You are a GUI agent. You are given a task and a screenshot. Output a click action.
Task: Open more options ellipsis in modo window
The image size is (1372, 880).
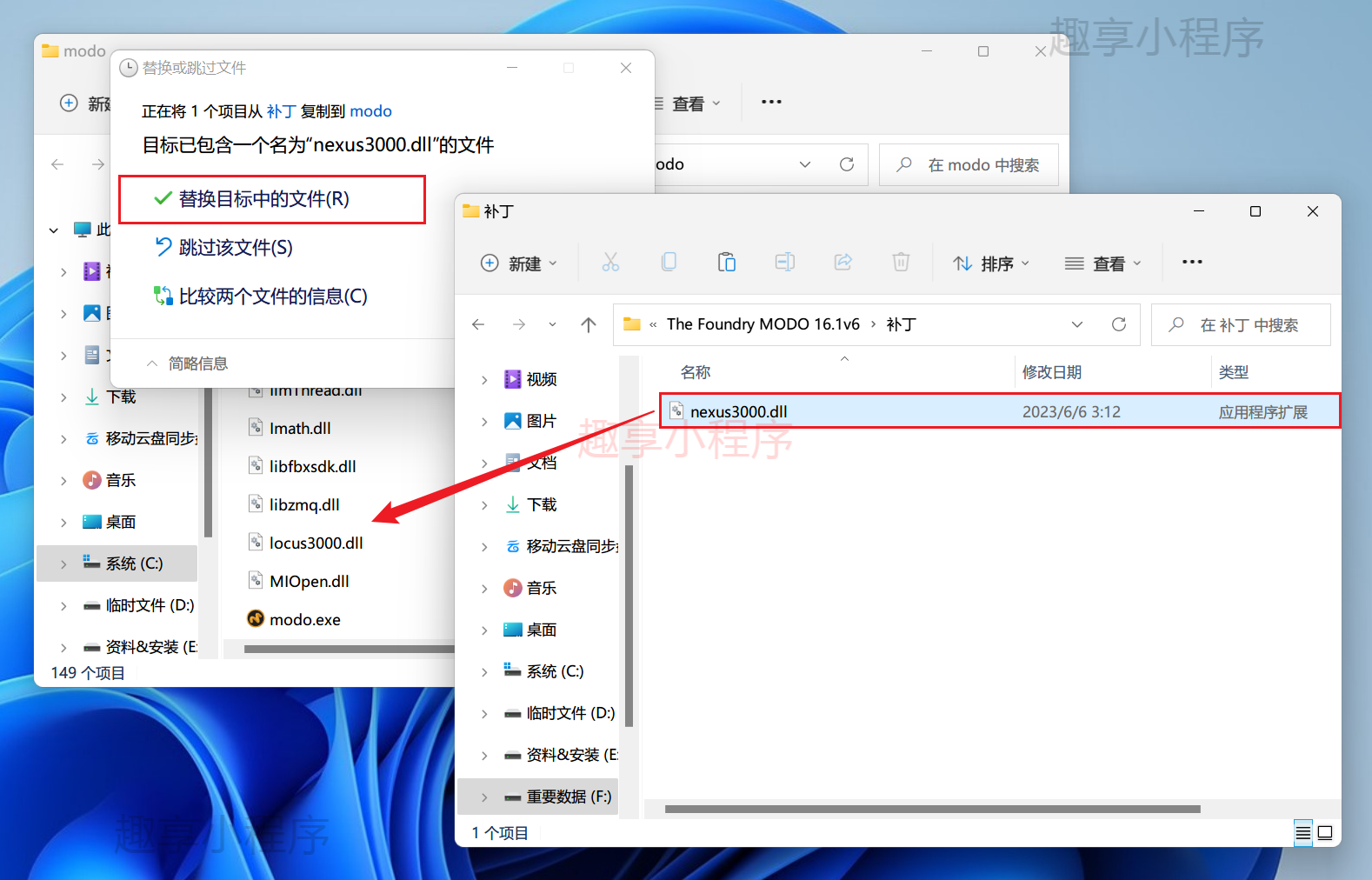tap(771, 102)
